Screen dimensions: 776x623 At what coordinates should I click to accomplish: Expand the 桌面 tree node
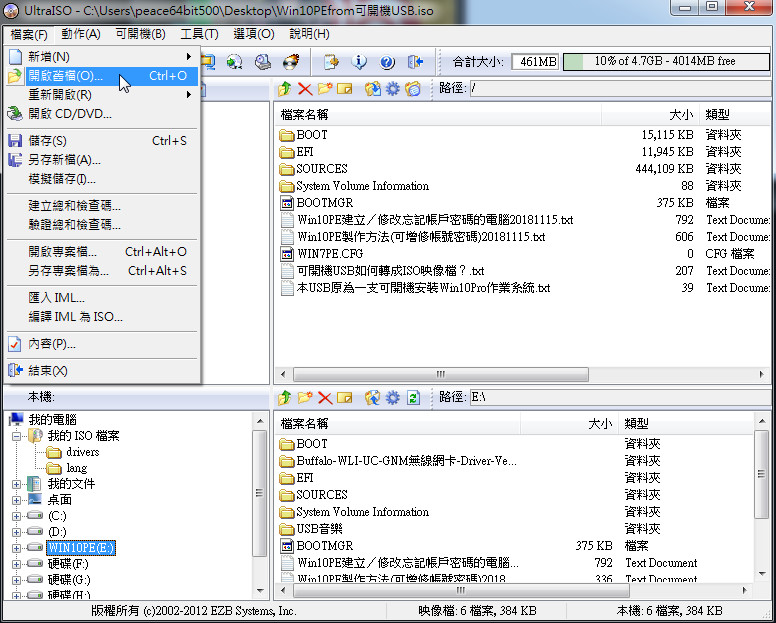click(16, 500)
